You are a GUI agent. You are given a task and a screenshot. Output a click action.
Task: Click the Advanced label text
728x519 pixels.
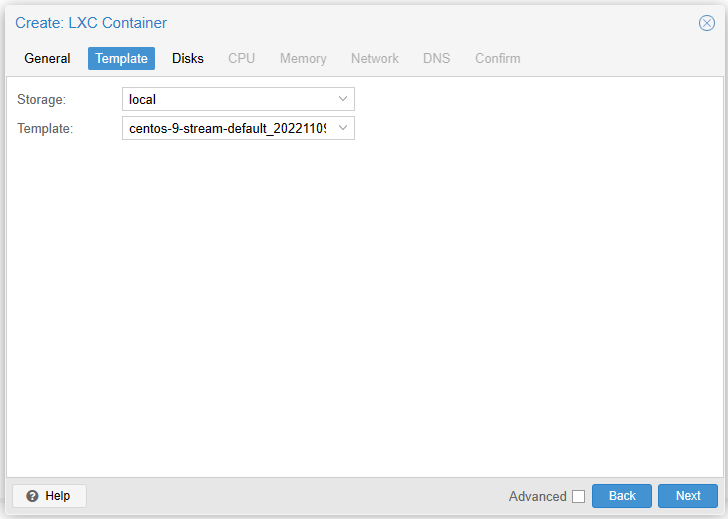pos(537,496)
